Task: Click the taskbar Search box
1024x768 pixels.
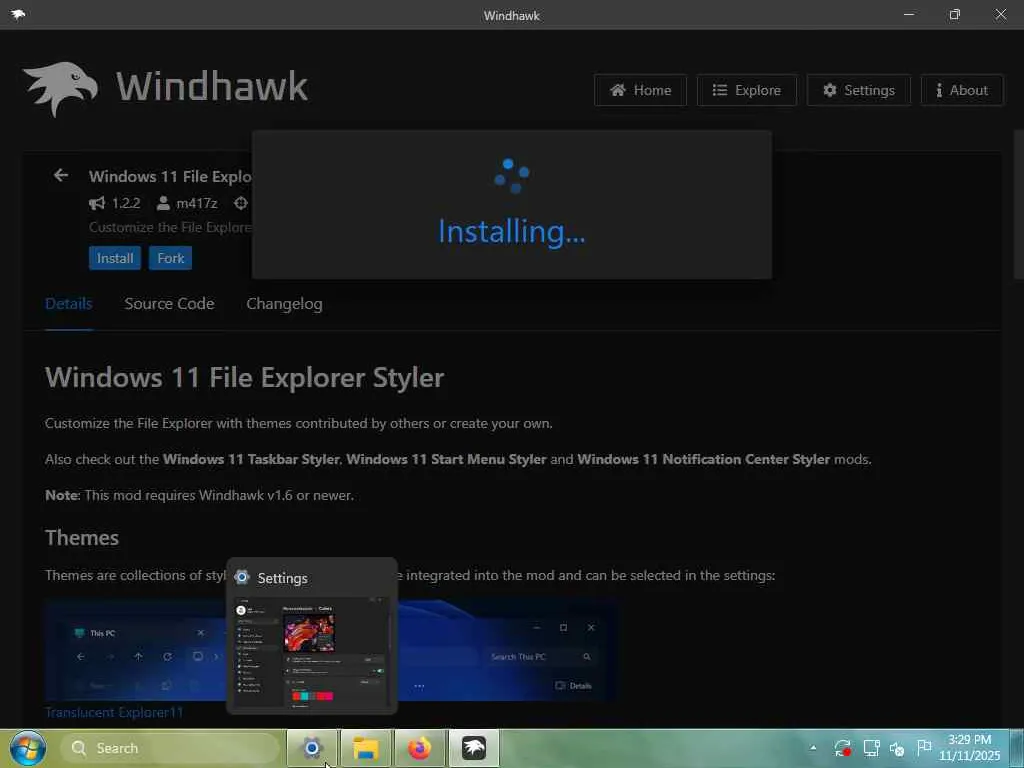Action: click(x=170, y=748)
